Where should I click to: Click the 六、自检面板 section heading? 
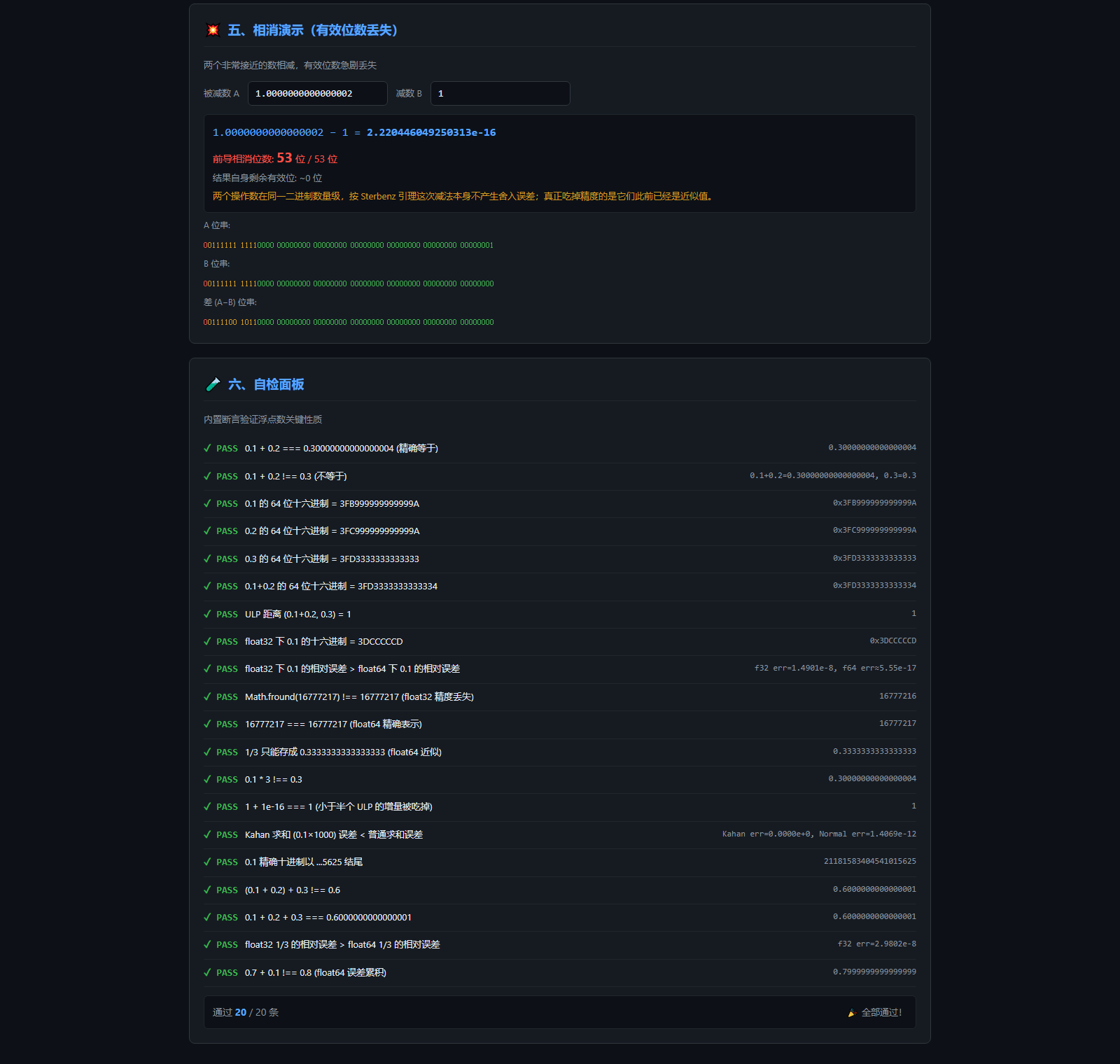(x=266, y=384)
